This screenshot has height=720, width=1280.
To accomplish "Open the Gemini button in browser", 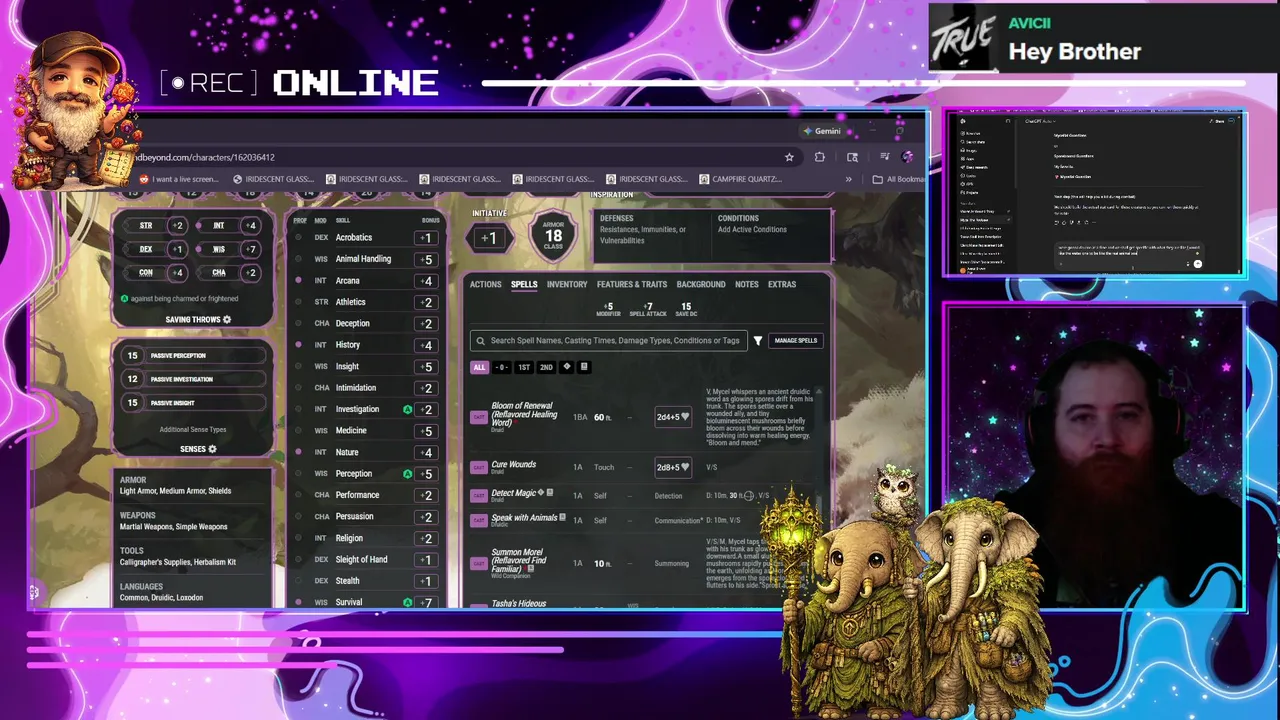I will tap(822, 131).
